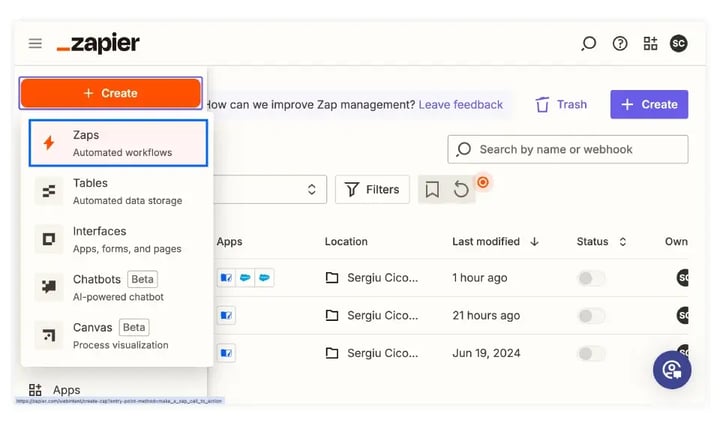Click the Location column header
The height and width of the screenshot is (426, 720).
click(346, 241)
